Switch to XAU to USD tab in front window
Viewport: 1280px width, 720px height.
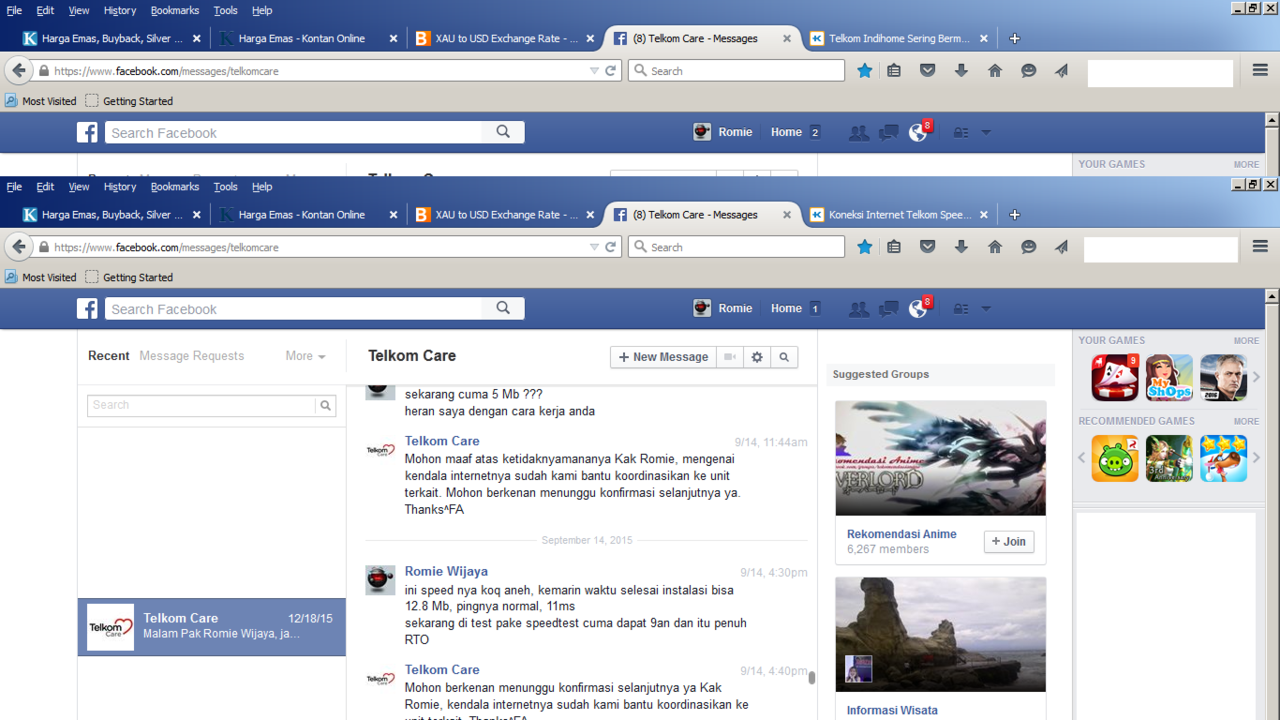click(x=507, y=215)
